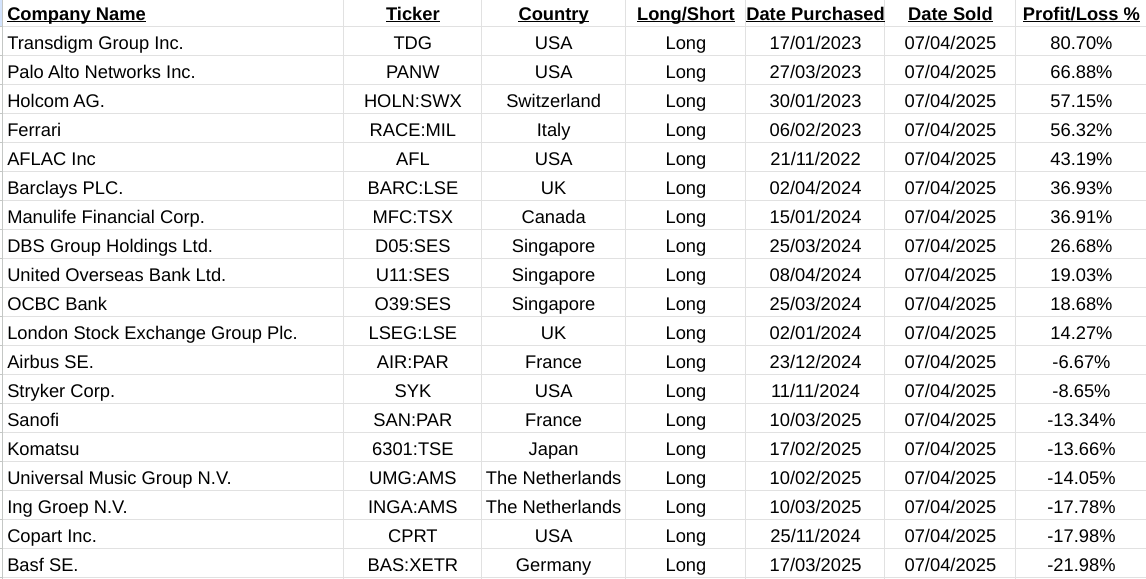Click the Date Purchased header
The image size is (1146, 579).
point(815,14)
